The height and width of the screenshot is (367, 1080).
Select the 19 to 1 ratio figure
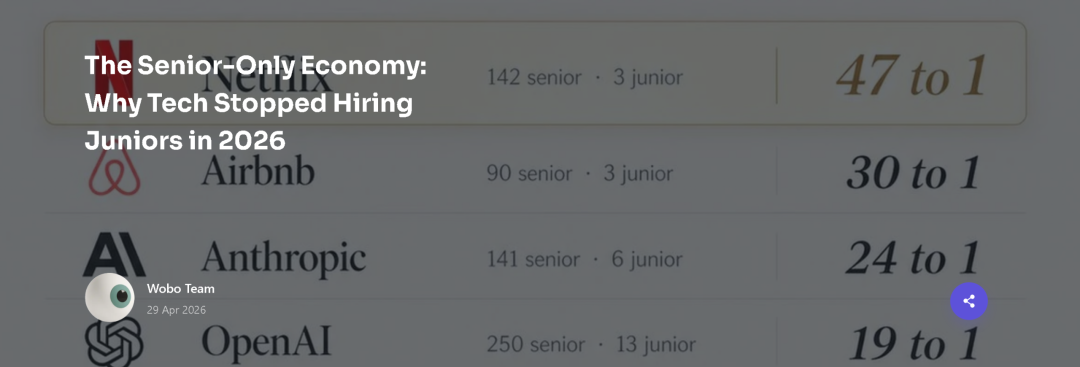point(913,343)
